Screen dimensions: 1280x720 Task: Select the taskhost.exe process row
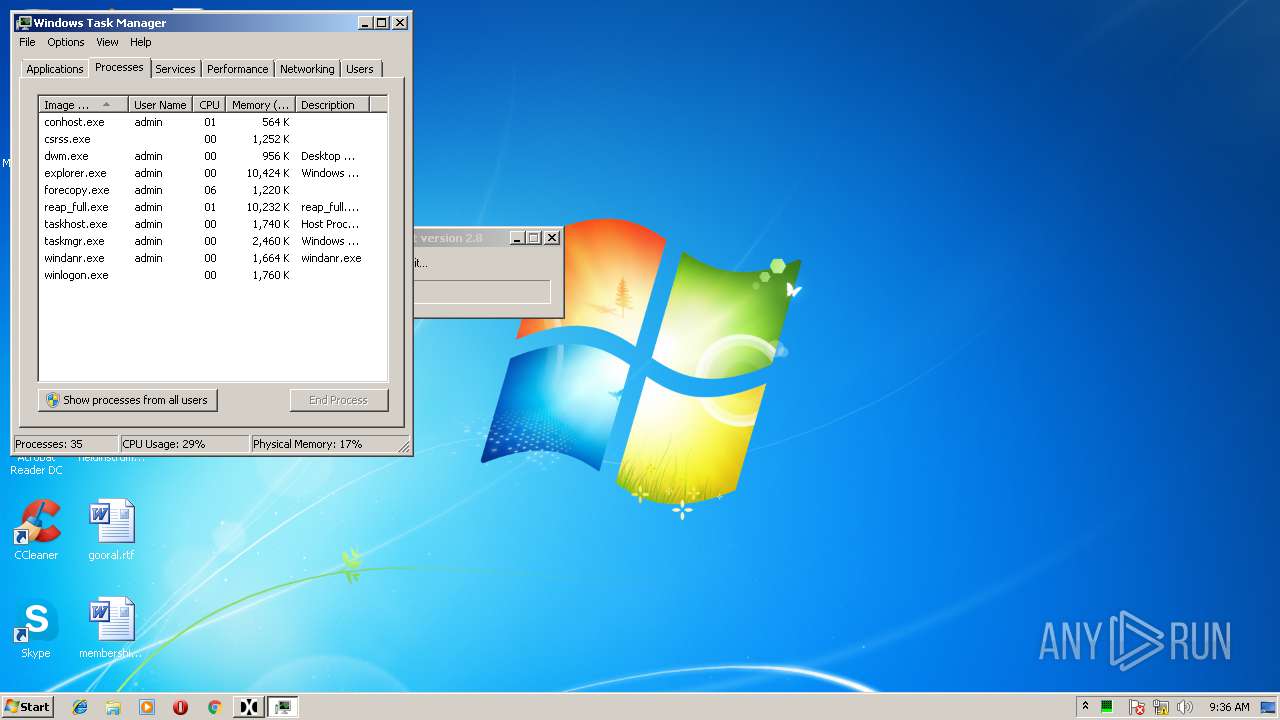coord(212,224)
